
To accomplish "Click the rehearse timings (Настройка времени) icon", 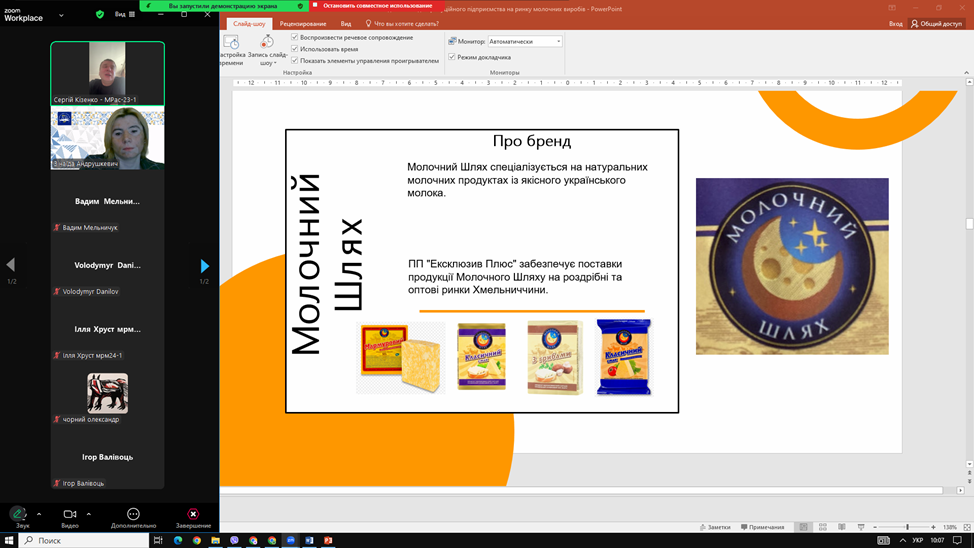I will [231, 42].
